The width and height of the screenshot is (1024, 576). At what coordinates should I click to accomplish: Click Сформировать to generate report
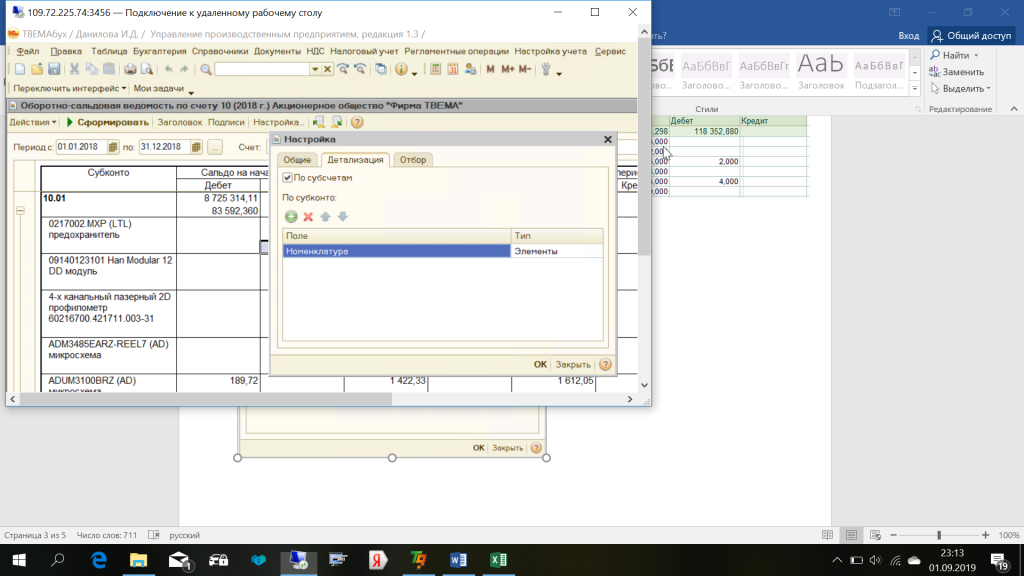(x=108, y=122)
